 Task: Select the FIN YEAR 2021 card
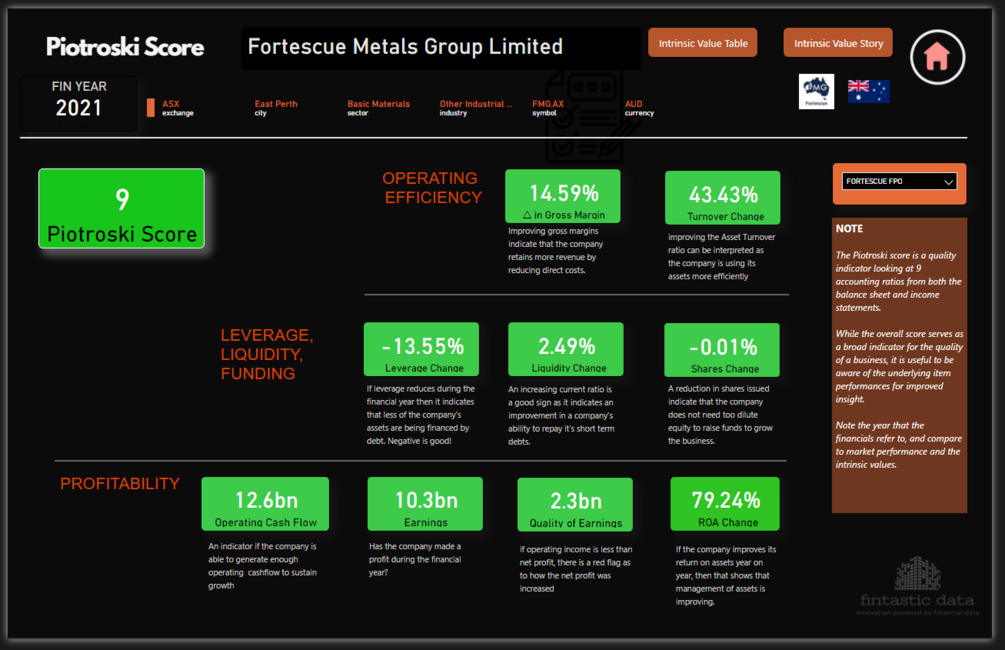79,103
